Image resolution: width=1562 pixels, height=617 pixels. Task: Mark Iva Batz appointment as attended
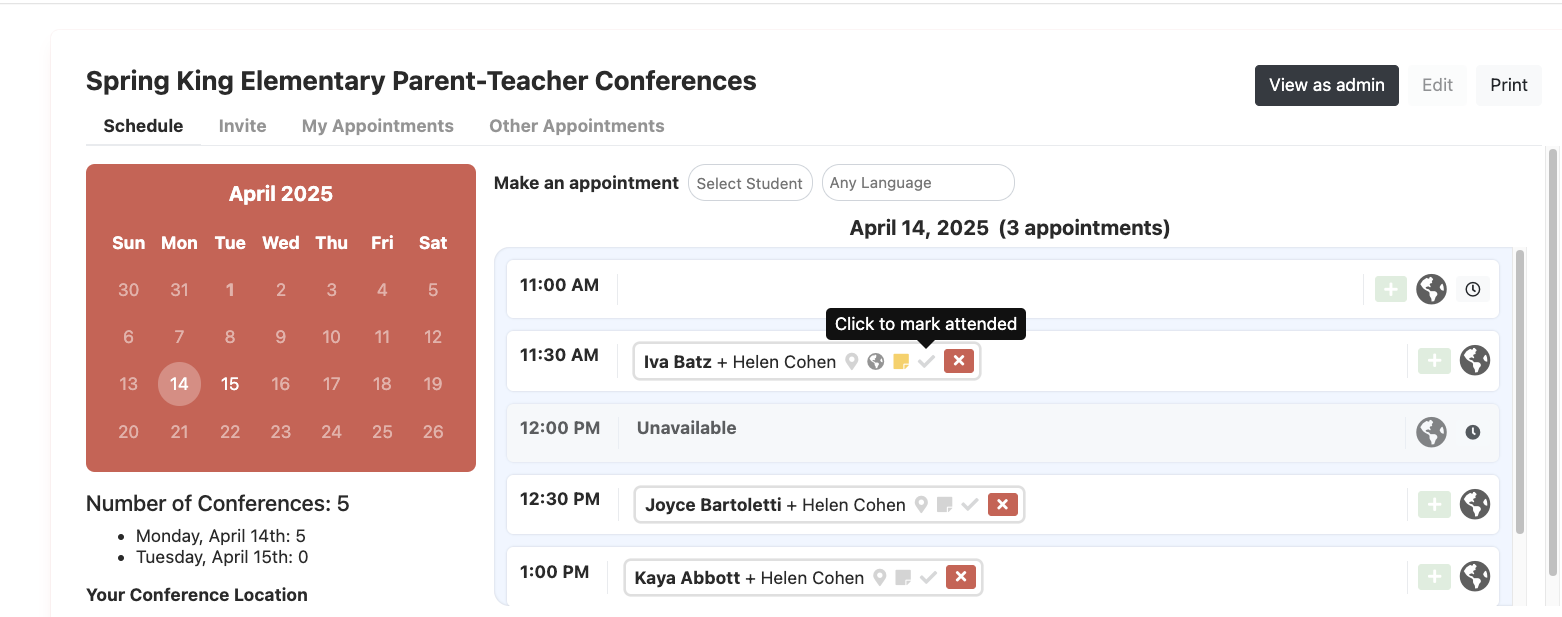[x=927, y=362]
